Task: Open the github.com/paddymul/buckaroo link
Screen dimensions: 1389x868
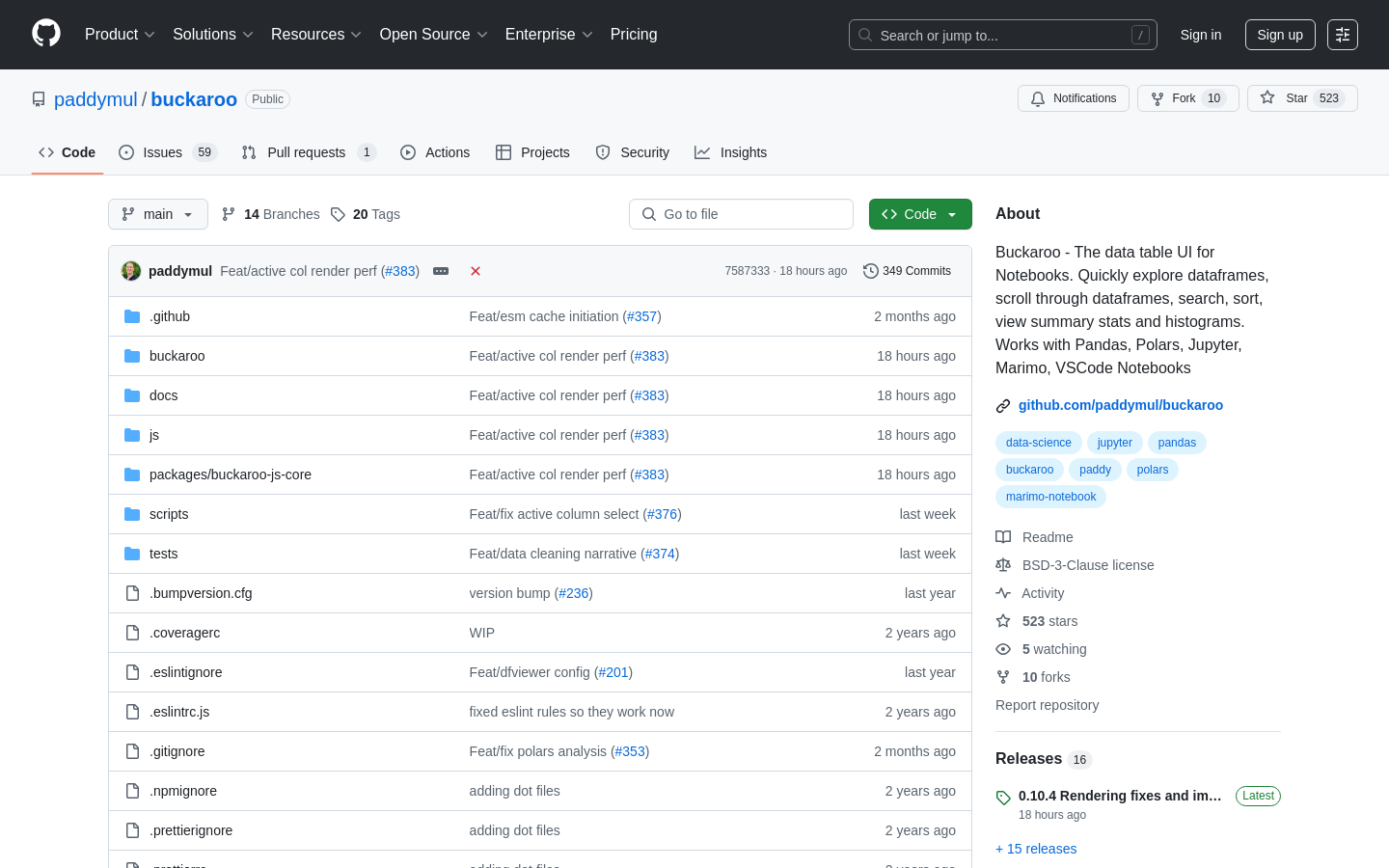Action: pyautogui.click(x=1121, y=405)
